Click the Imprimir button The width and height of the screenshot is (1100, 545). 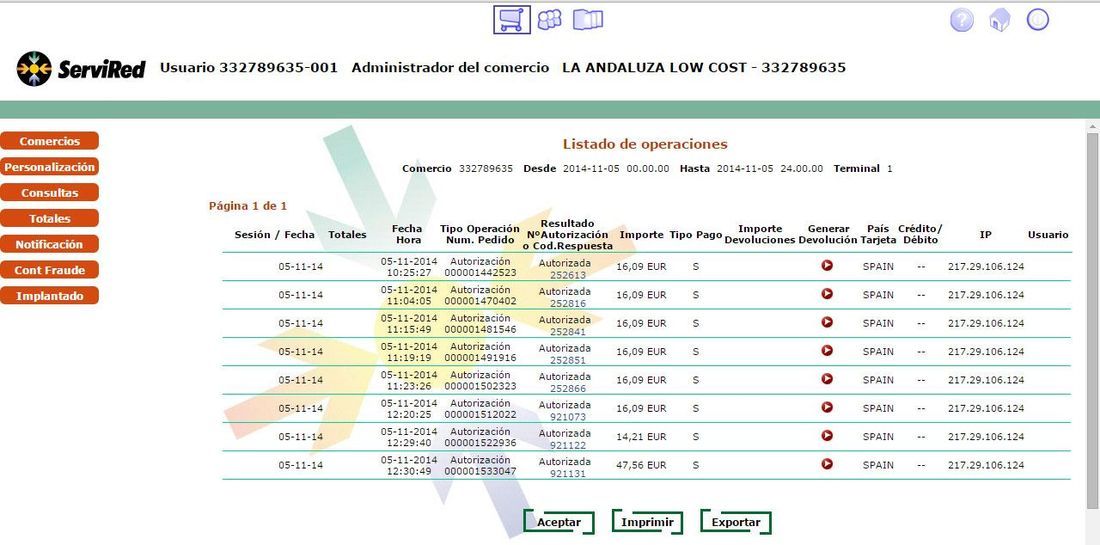[648, 522]
